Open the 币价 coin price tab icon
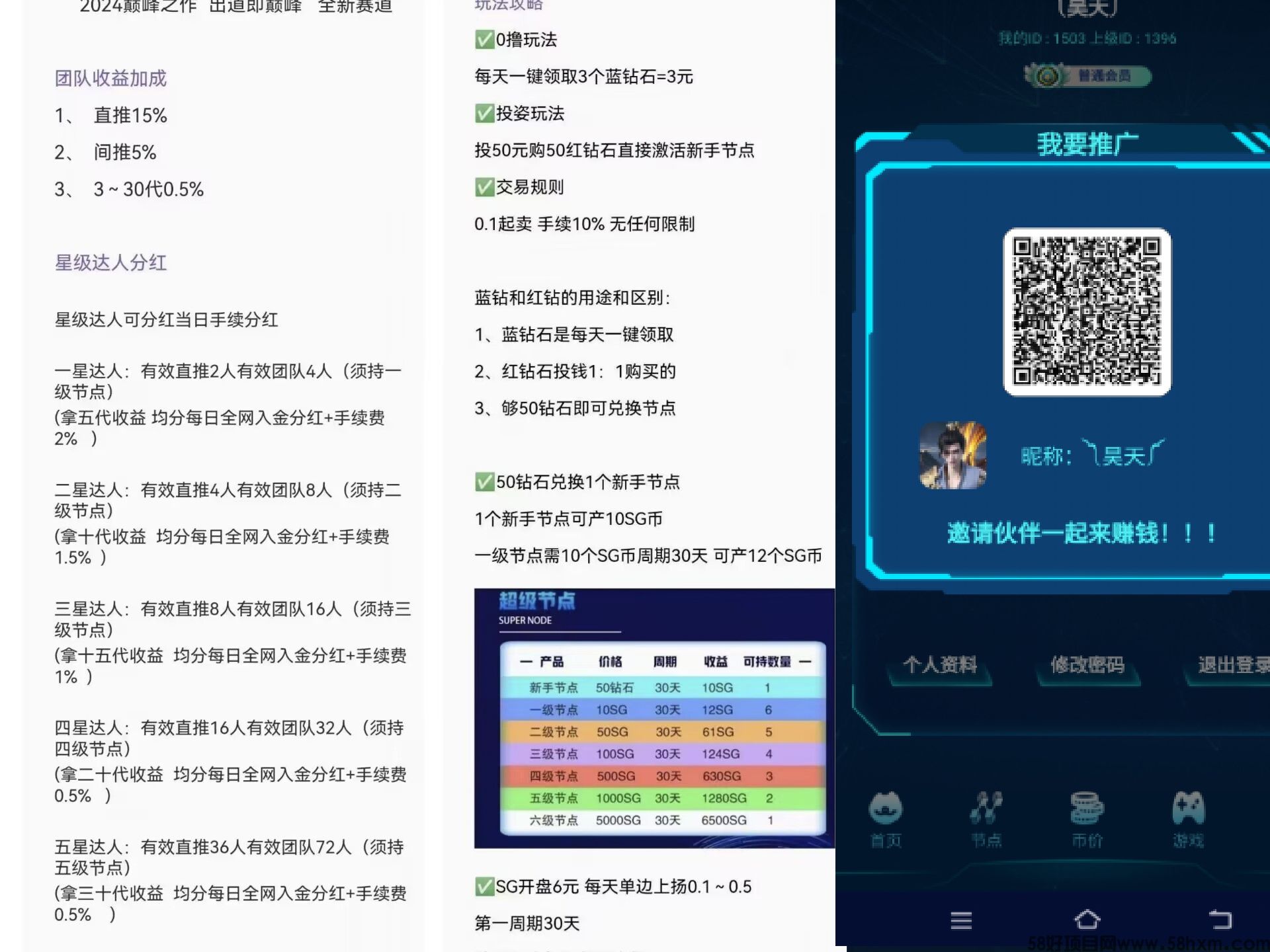The width and height of the screenshot is (1270, 952). tap(1087, 818)
